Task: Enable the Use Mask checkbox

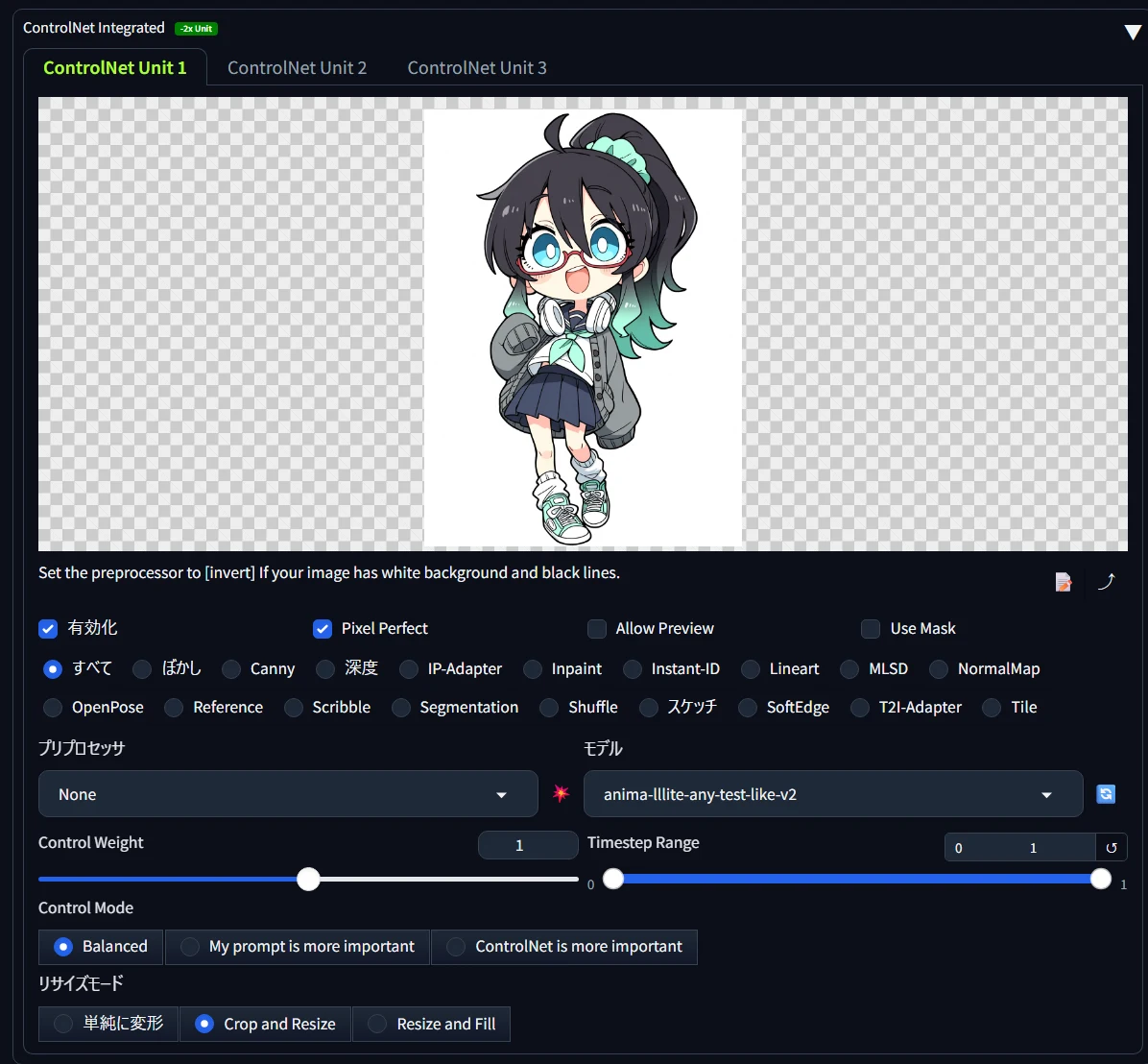Action: coord(871,629)
